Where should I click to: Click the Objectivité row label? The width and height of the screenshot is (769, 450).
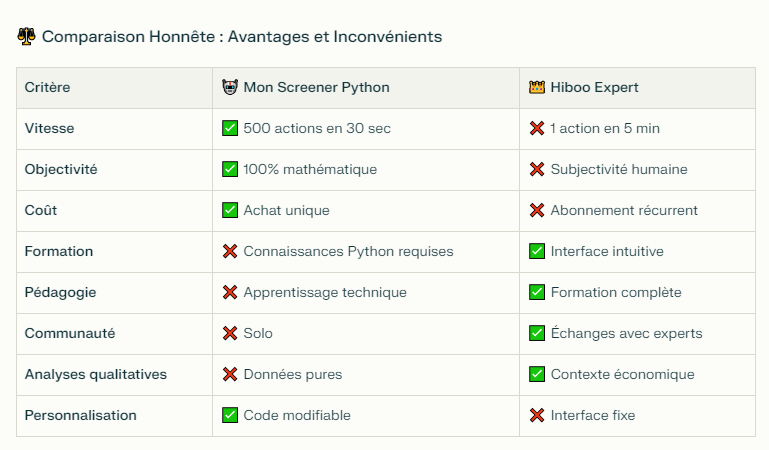tap(61, 170)
